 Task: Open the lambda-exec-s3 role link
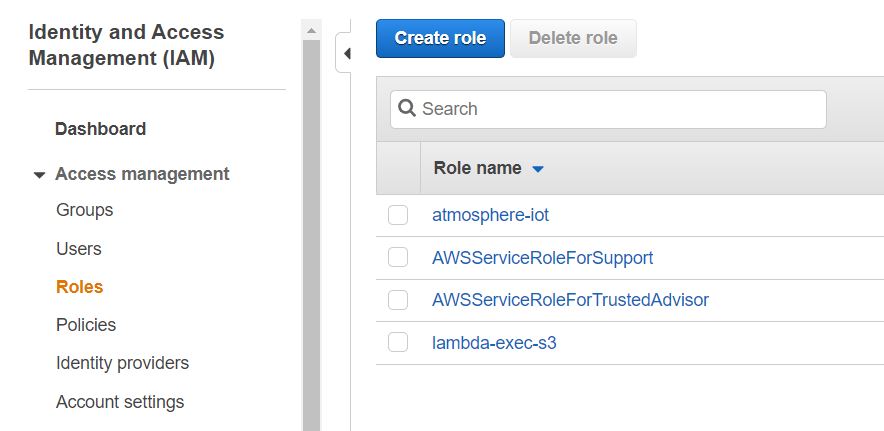point(494,343)
